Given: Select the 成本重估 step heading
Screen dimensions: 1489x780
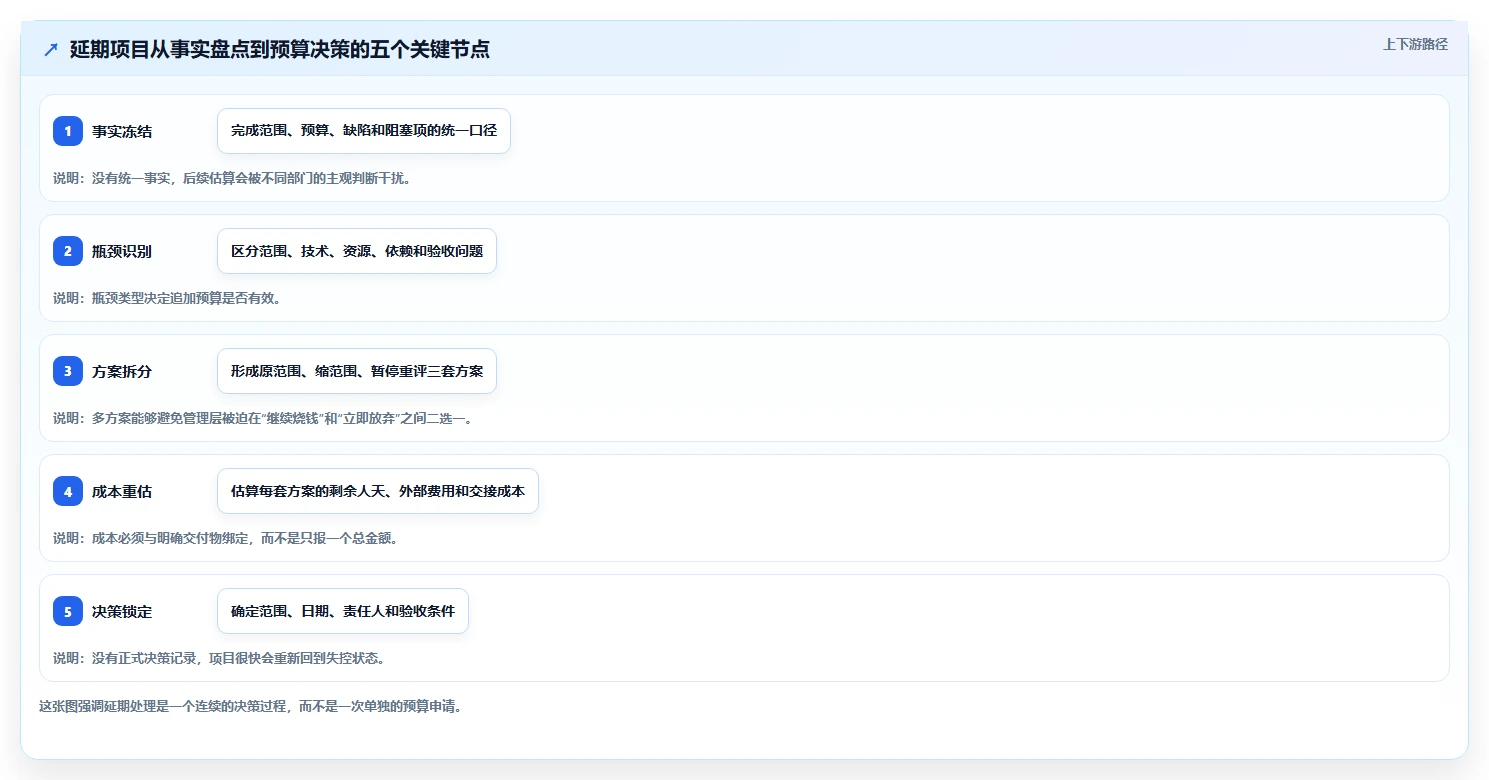Looking at the screenshot, I should pos(122,491).
